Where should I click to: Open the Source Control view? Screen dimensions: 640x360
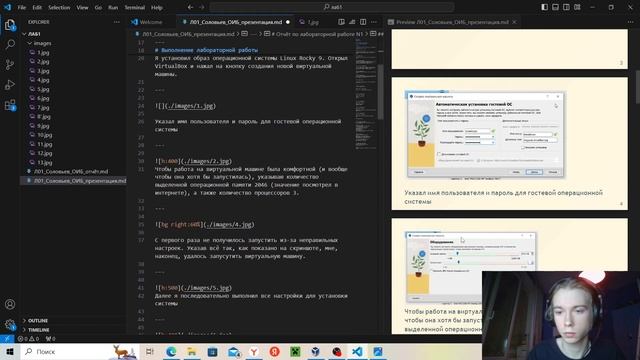coord(10,64)
